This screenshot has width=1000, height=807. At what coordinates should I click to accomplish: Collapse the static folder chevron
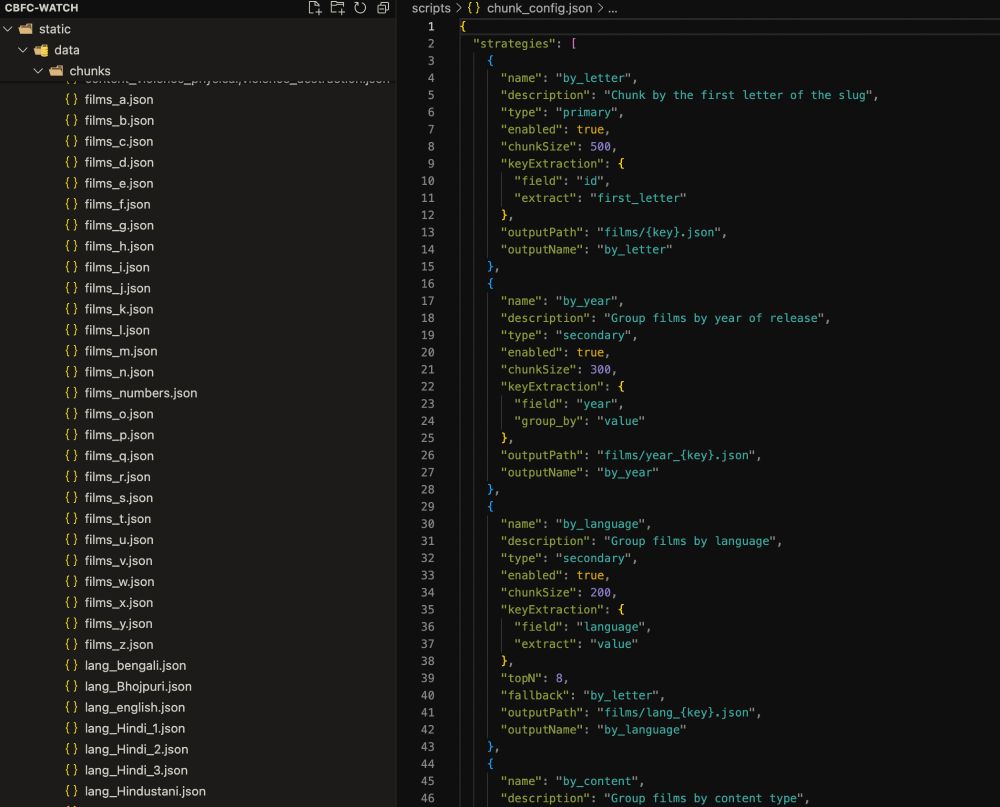click(8, 29)
